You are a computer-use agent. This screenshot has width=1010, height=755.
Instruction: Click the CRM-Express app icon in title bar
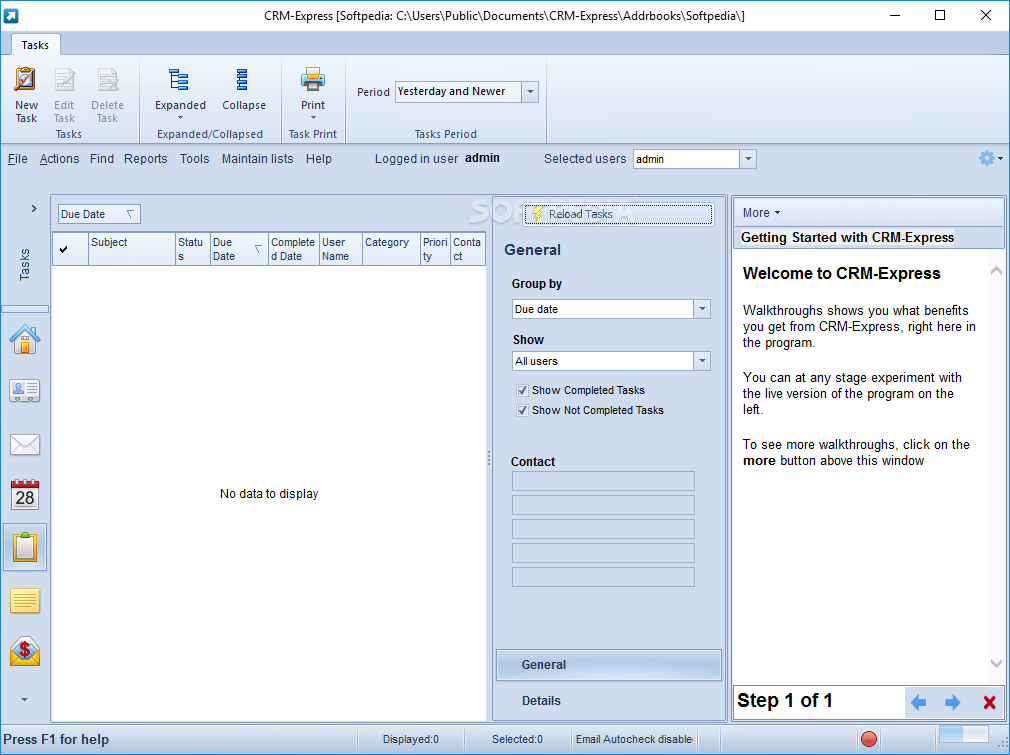(11, 15)
